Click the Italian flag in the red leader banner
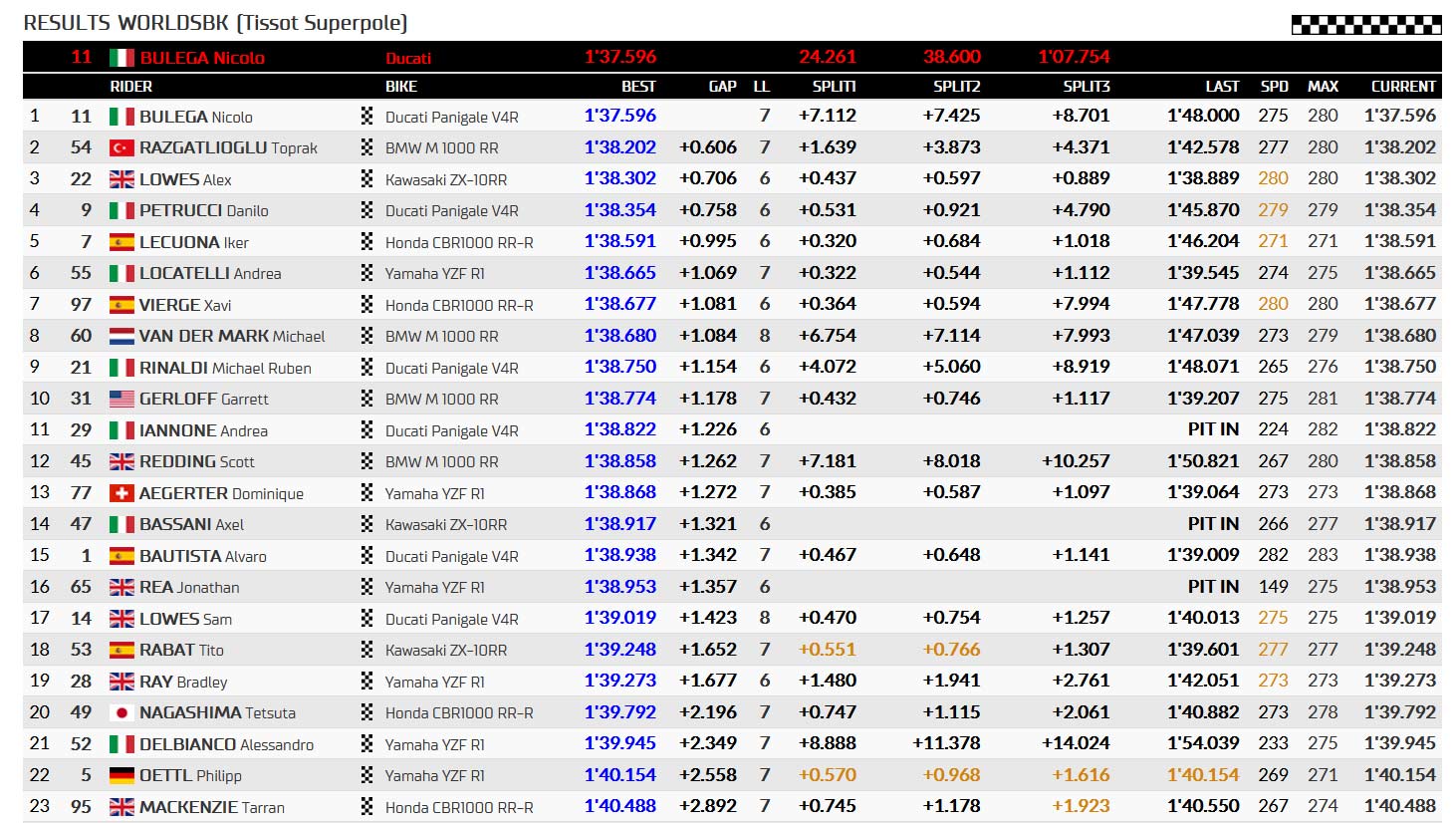The height and width of the screenshot is (823, 1456). (x=121, y=58)
